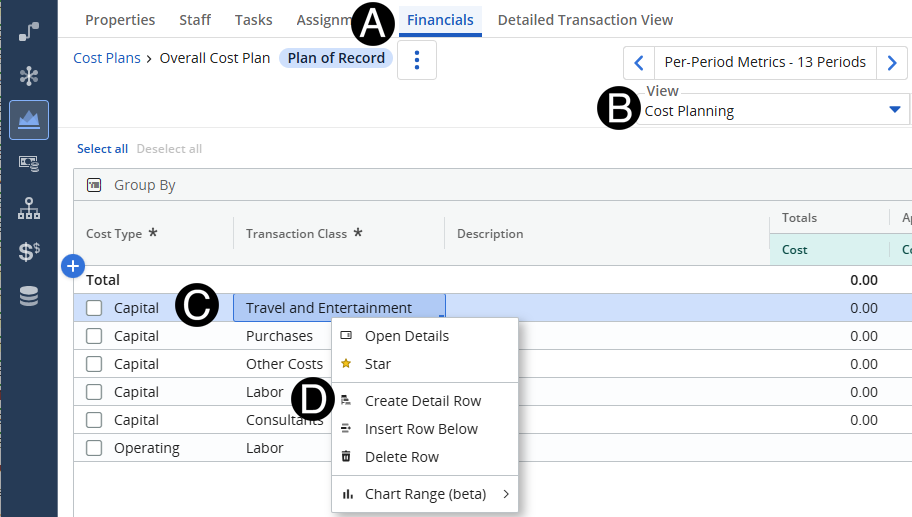Go to next per-period metrics range
Screen dimensions: 912x517
coord(892,63)
